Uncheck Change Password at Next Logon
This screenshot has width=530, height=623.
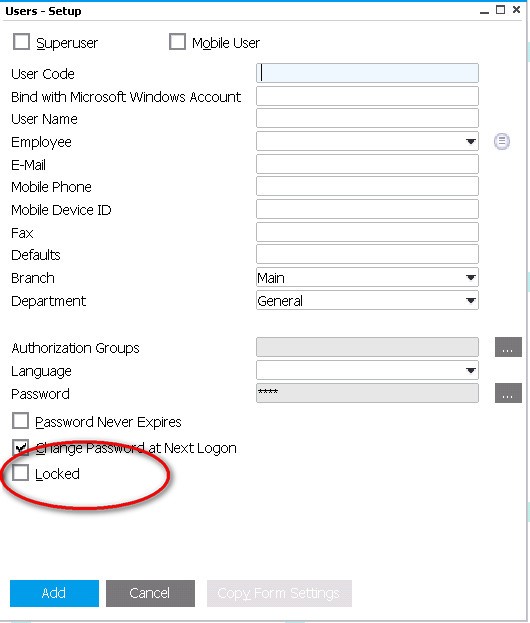tap(20, 447)
